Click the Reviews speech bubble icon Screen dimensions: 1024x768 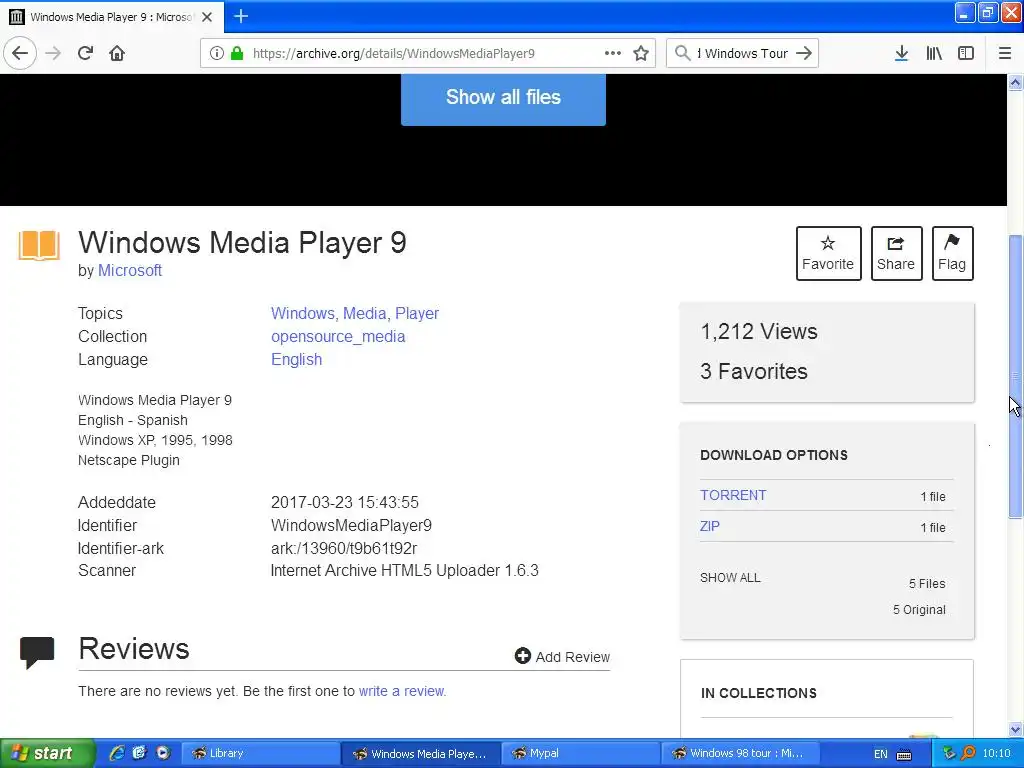pos(37,652)
